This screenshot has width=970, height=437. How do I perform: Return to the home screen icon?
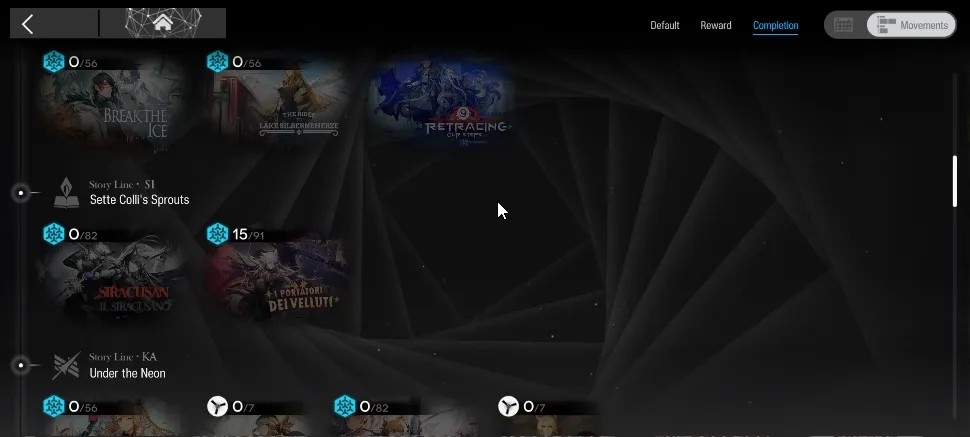163,23
